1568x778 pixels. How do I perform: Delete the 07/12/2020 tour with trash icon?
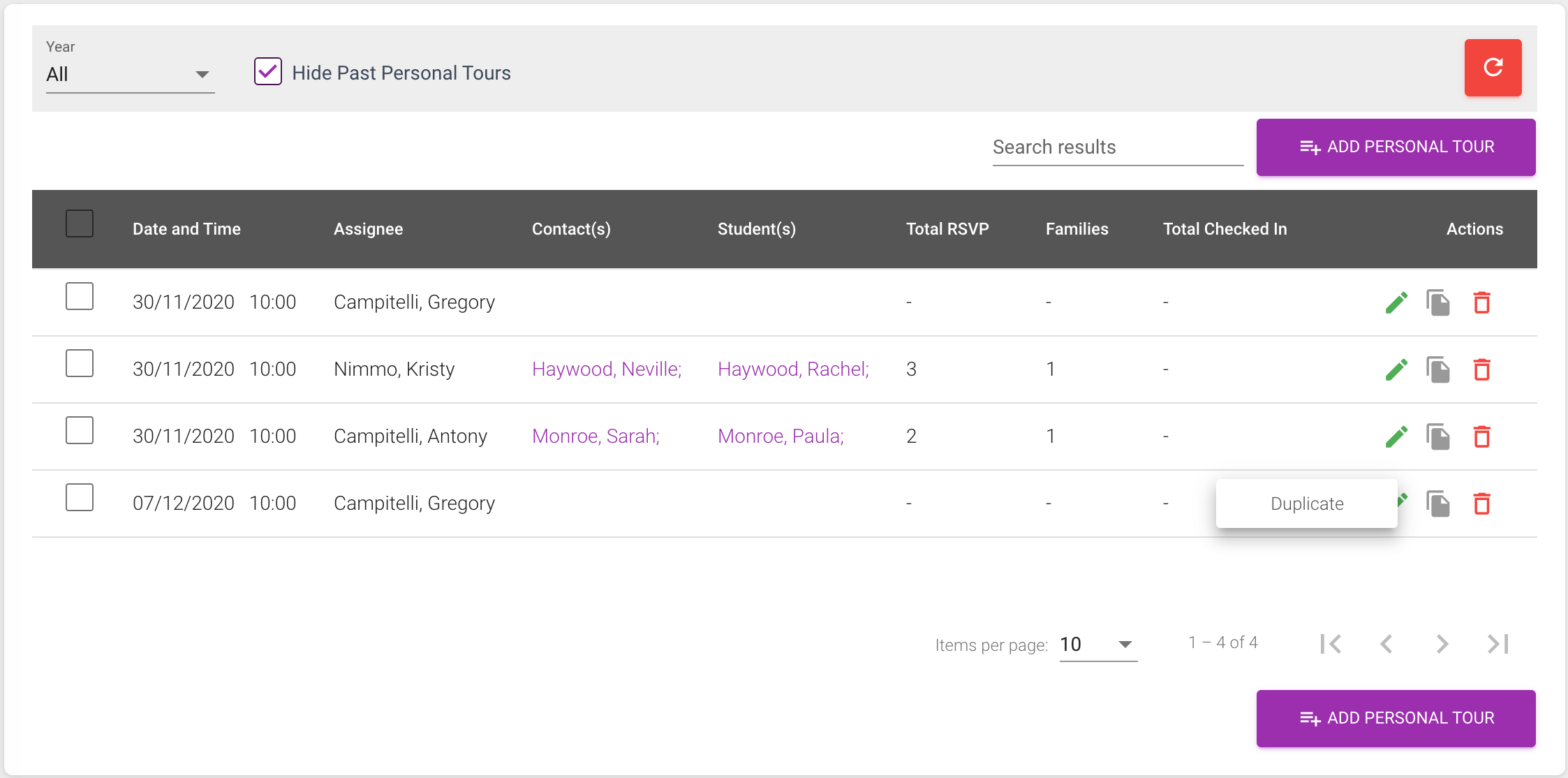pyautogui.click(x=1481, y=504)
